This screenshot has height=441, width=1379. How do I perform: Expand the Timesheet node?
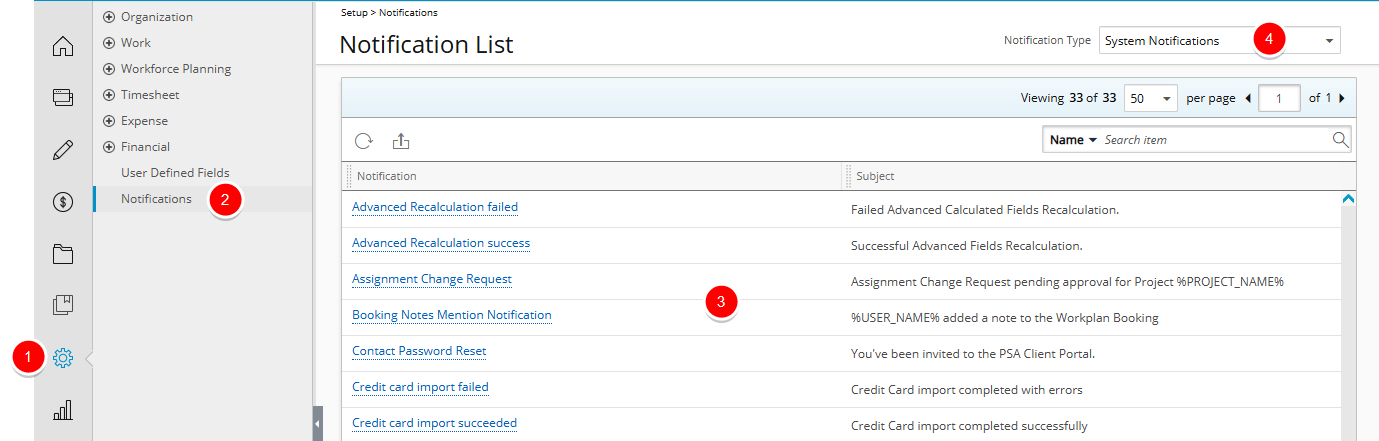[x=110, y=95]
